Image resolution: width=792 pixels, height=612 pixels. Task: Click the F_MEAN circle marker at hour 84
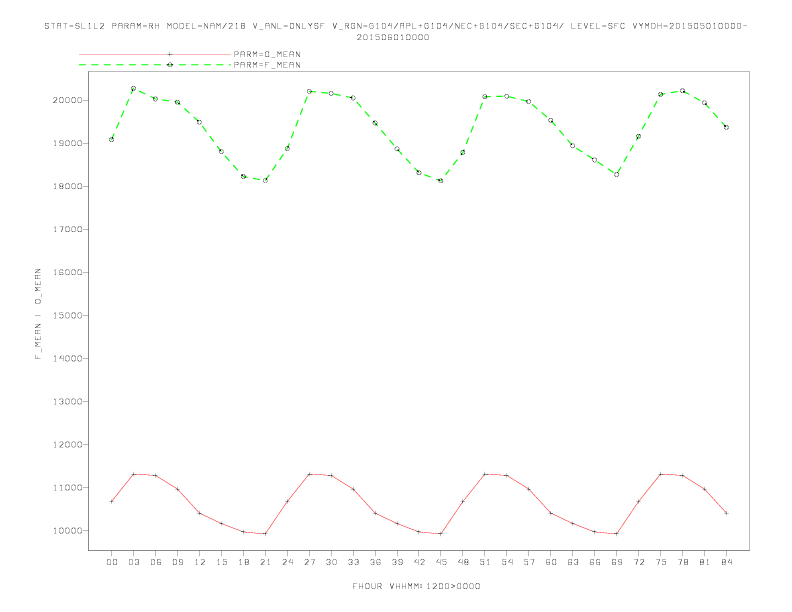(726, 127)
